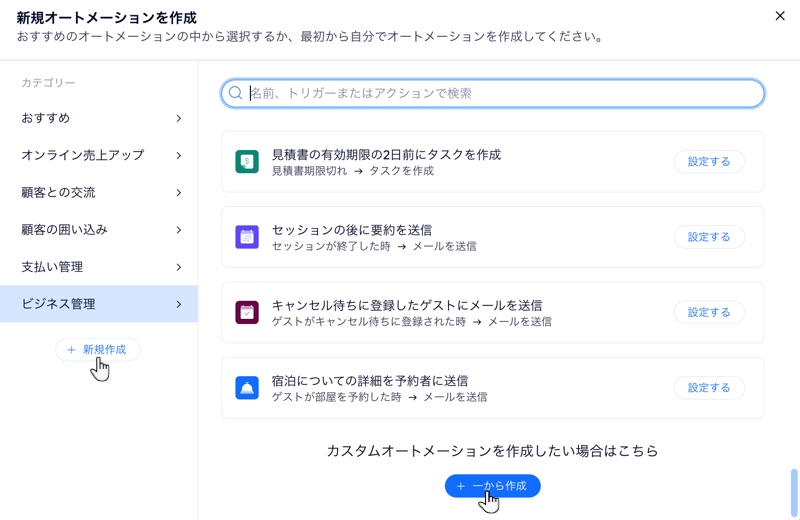Viewport: 800px width, 520px height.
Task: Click the カテゴリー label in the sidebar
Action: click(48, 83)
